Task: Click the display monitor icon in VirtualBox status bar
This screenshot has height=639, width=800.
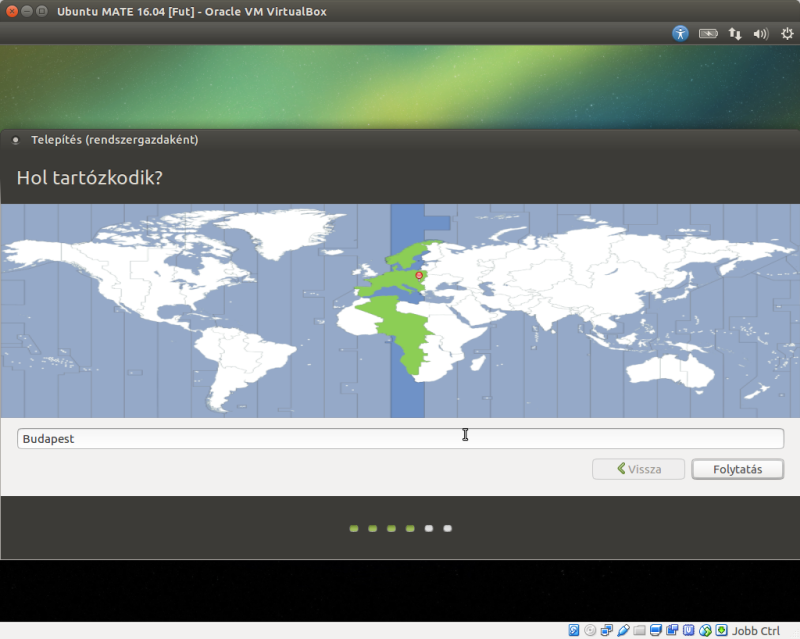Action: pos(656,630)
